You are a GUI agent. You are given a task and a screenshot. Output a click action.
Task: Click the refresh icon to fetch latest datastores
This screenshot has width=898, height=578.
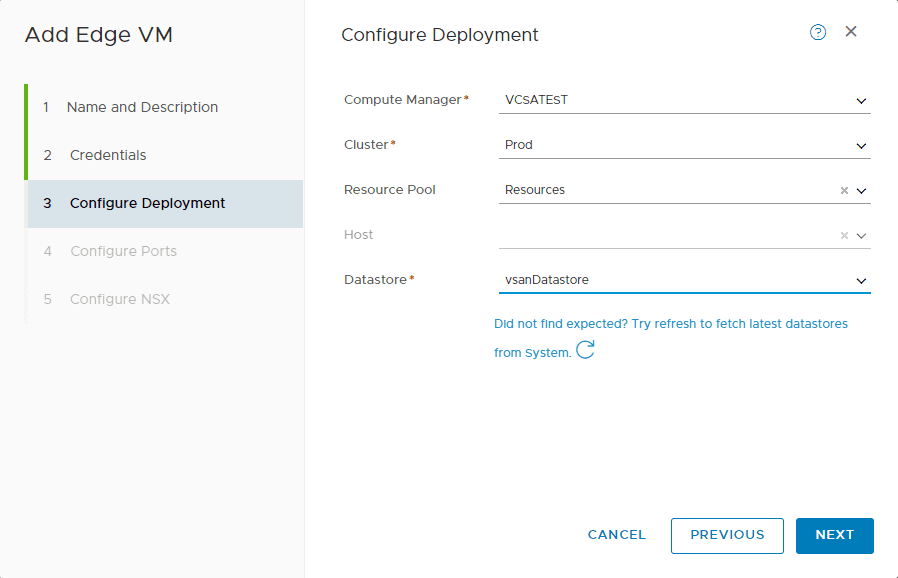585,350
